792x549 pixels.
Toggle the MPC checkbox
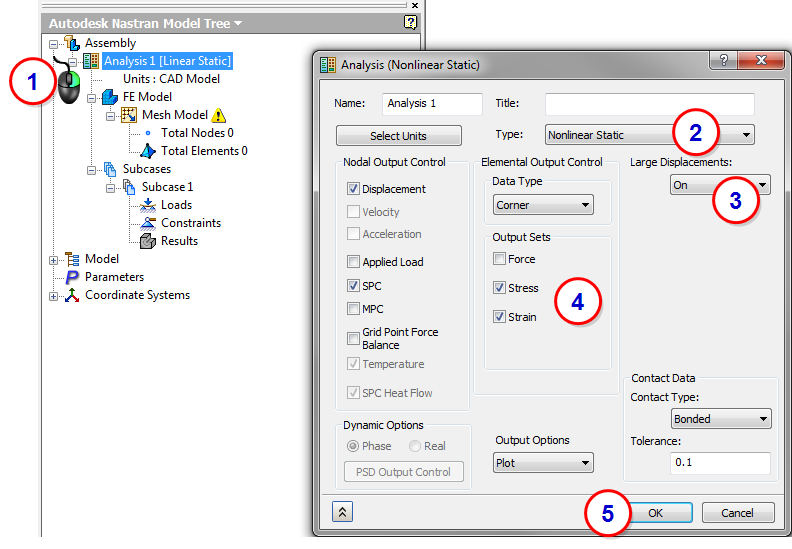[353, 309]
